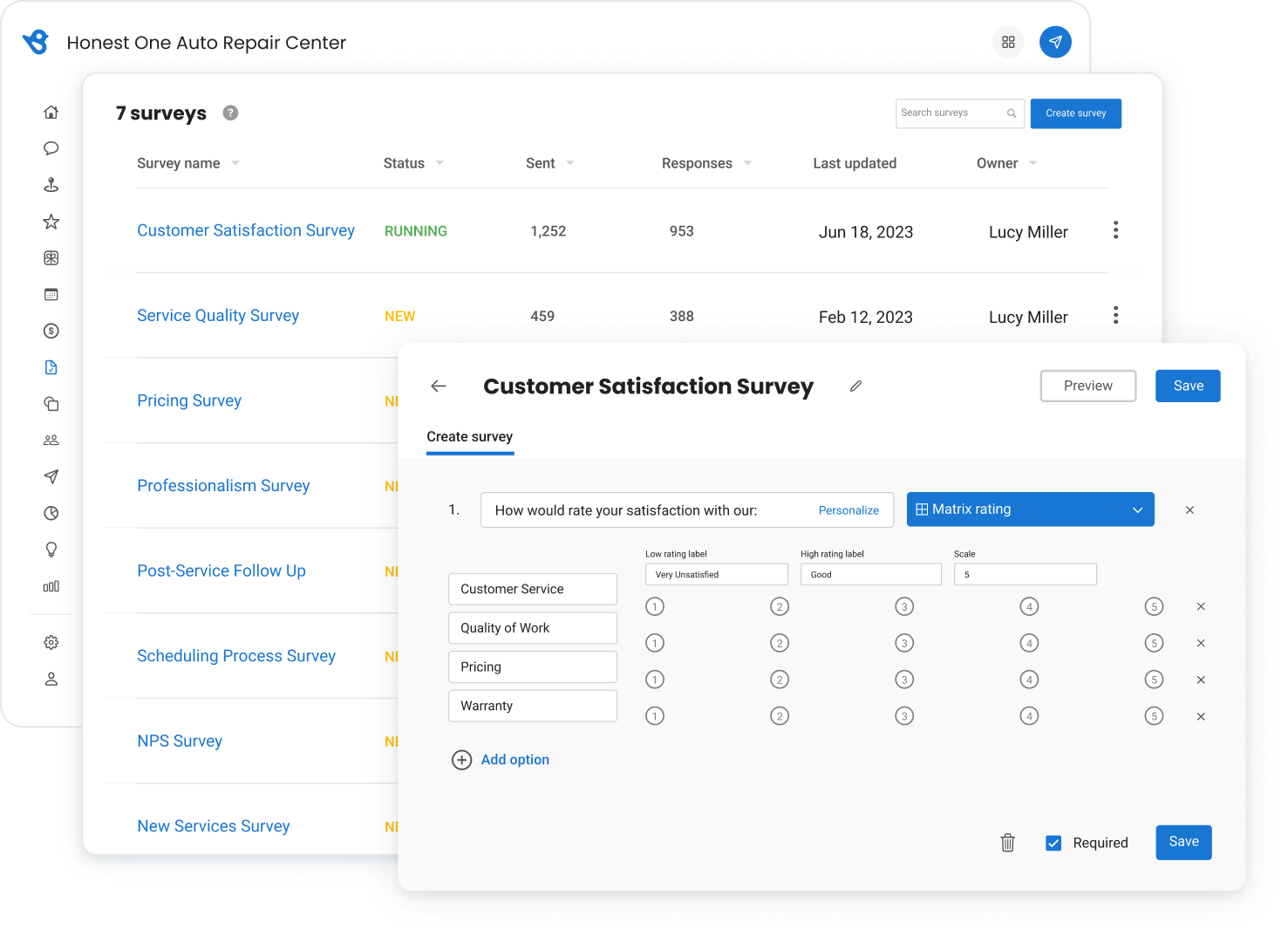The height and width of the screenshot is (937, 1288).
Task: Select the chat messages sidebar icon
Action: coord(51,148)
